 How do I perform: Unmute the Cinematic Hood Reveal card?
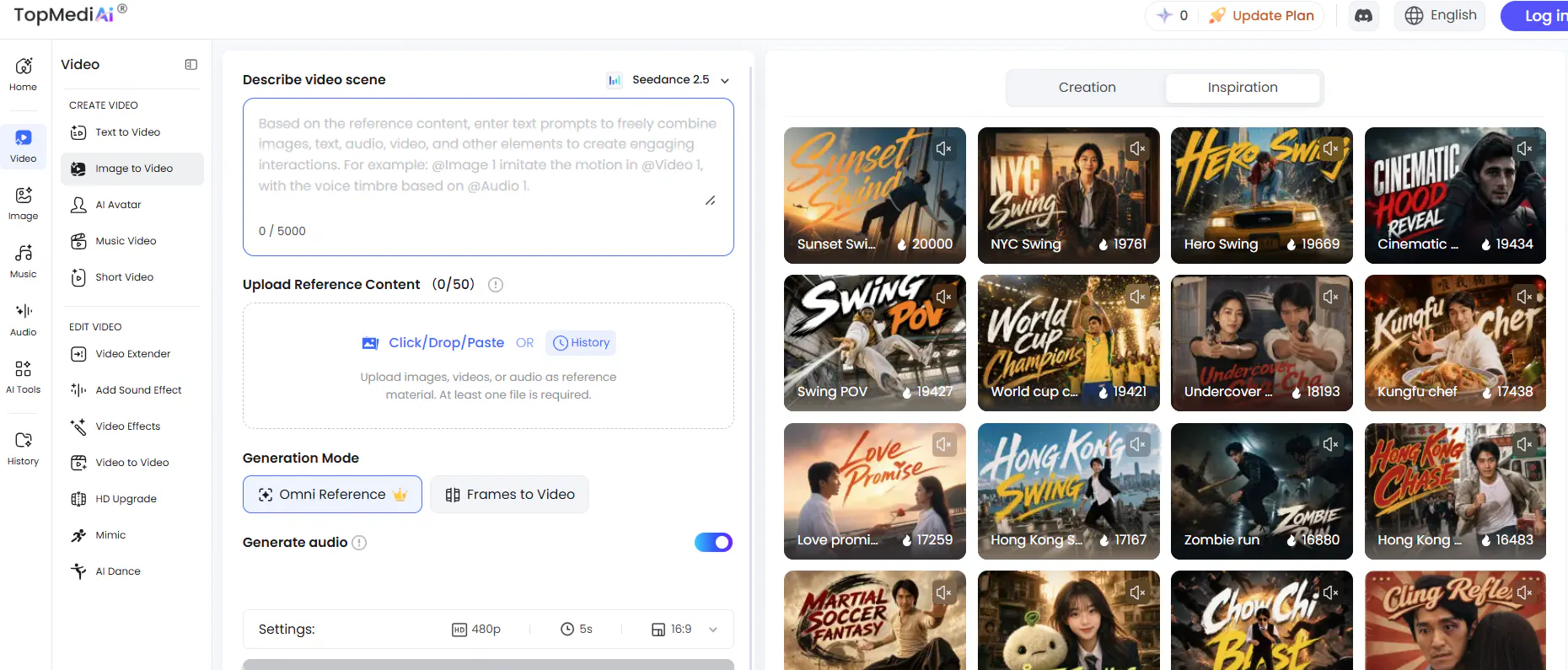(x=1524, y=148)
